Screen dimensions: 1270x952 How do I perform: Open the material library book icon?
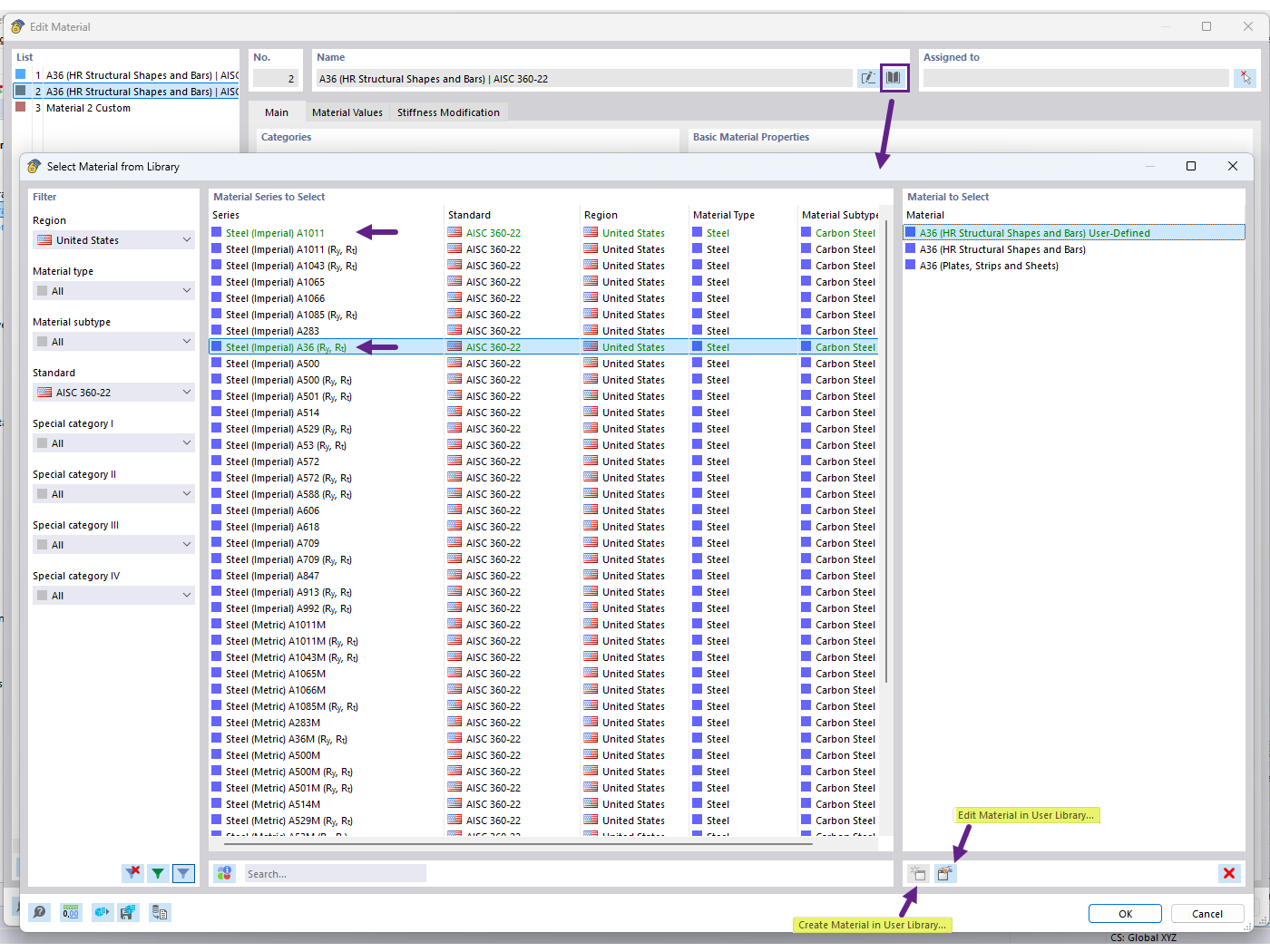pos(894,78)
